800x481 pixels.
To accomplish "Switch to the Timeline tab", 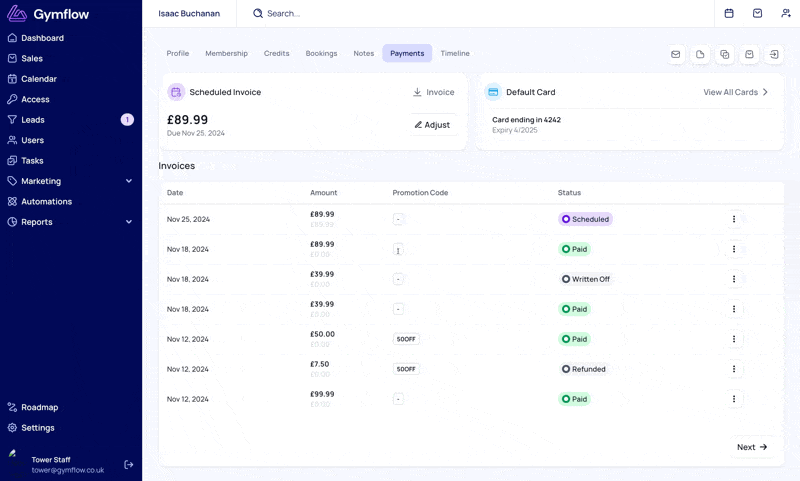I will [455, 54].
